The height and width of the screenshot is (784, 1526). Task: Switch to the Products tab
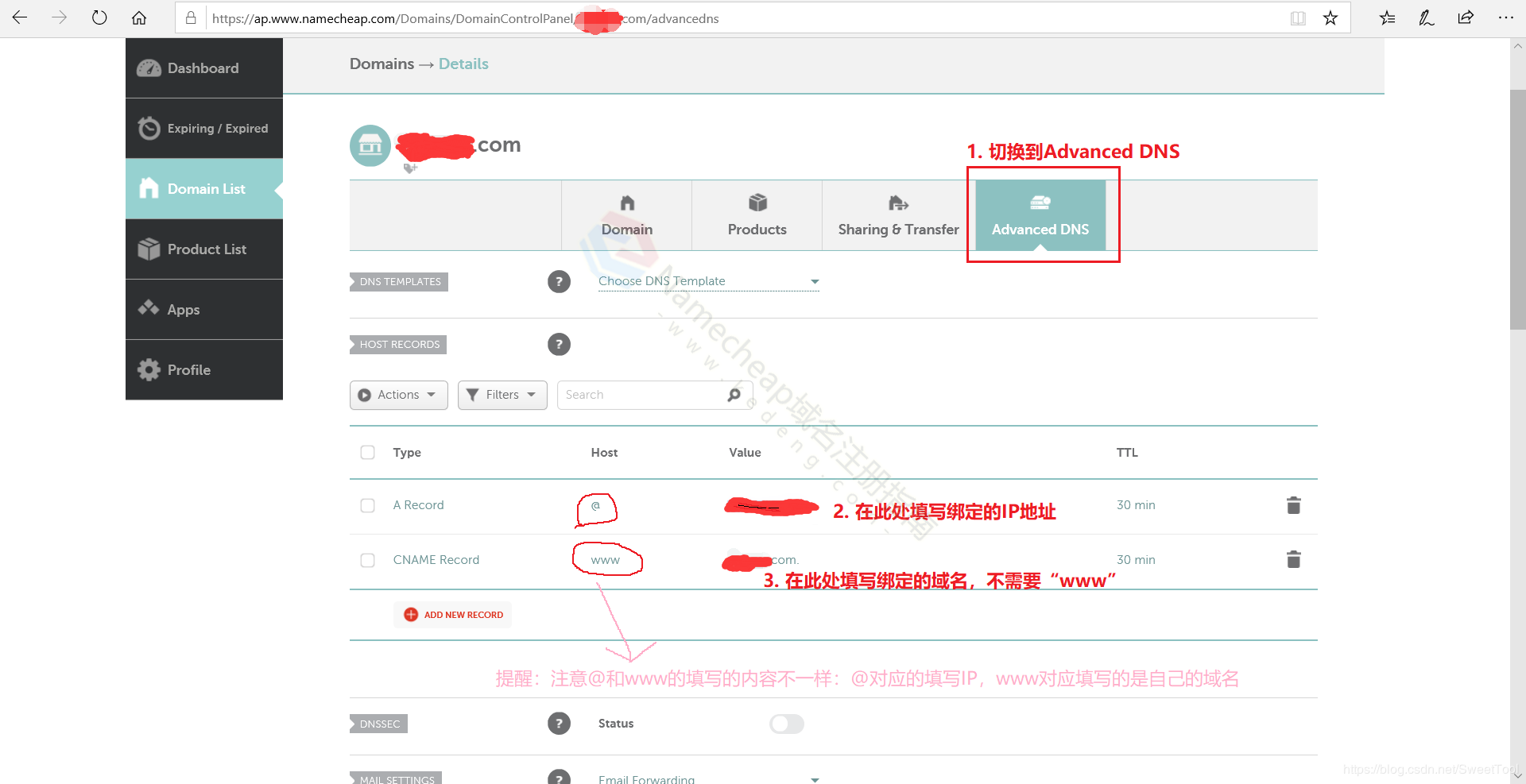coord(757,215)
